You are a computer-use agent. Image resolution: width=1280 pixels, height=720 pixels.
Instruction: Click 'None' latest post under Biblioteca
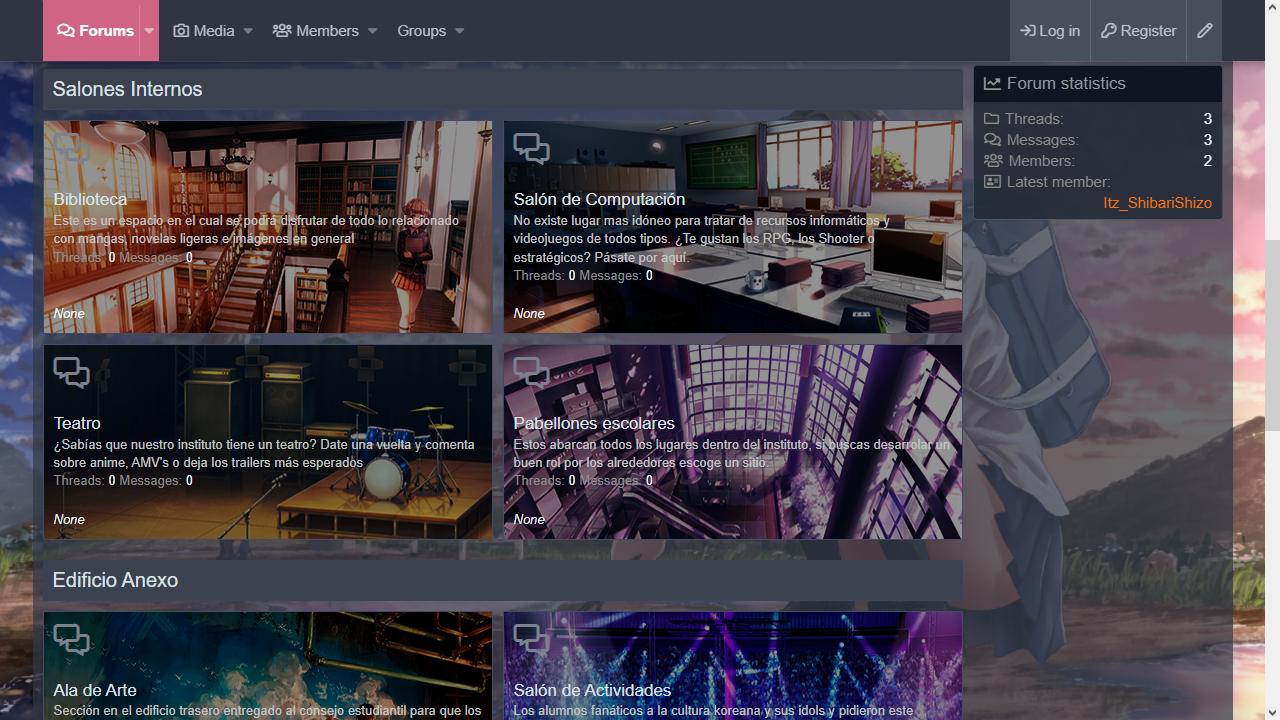69,313
